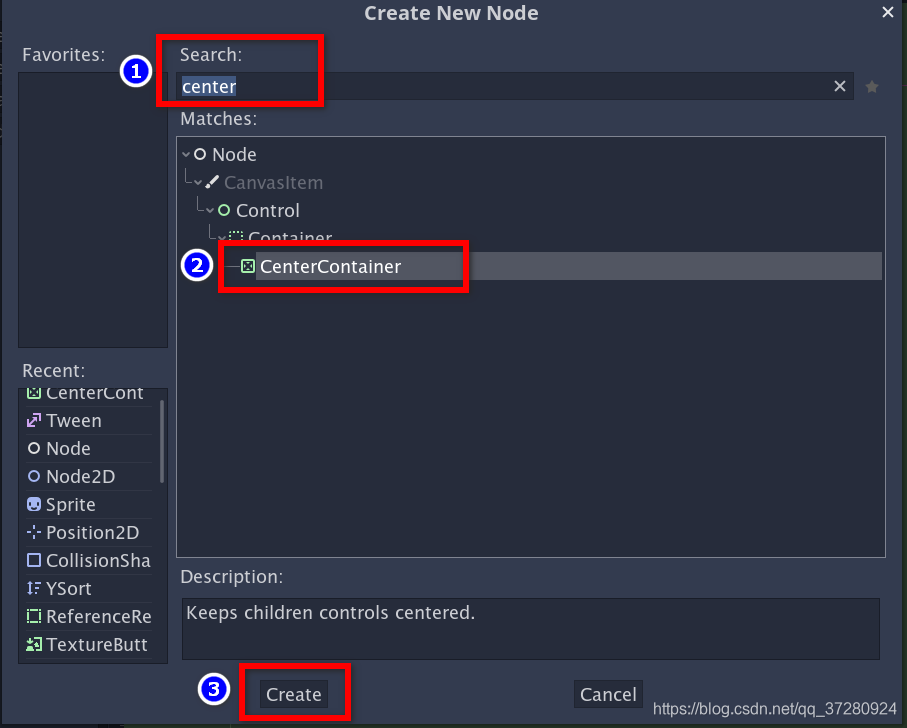907x728 pixels.
Task: Click the Node2D icon in Recent list
Action: (x=34, y=476)
